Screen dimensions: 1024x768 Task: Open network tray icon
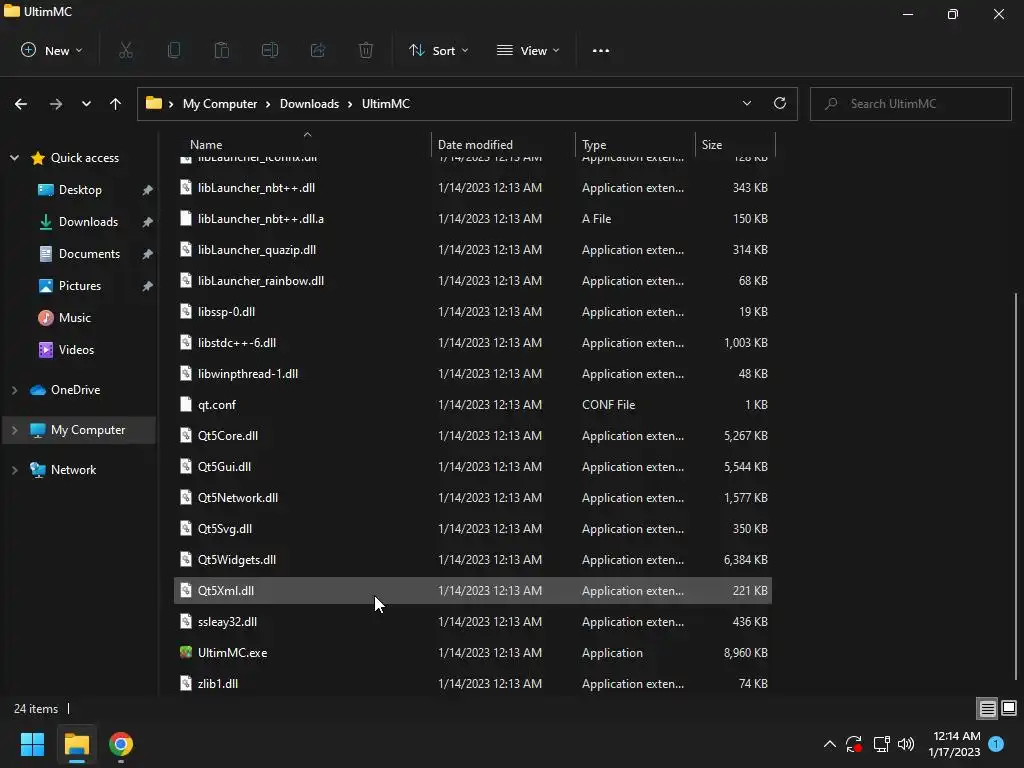click(881, 744)
